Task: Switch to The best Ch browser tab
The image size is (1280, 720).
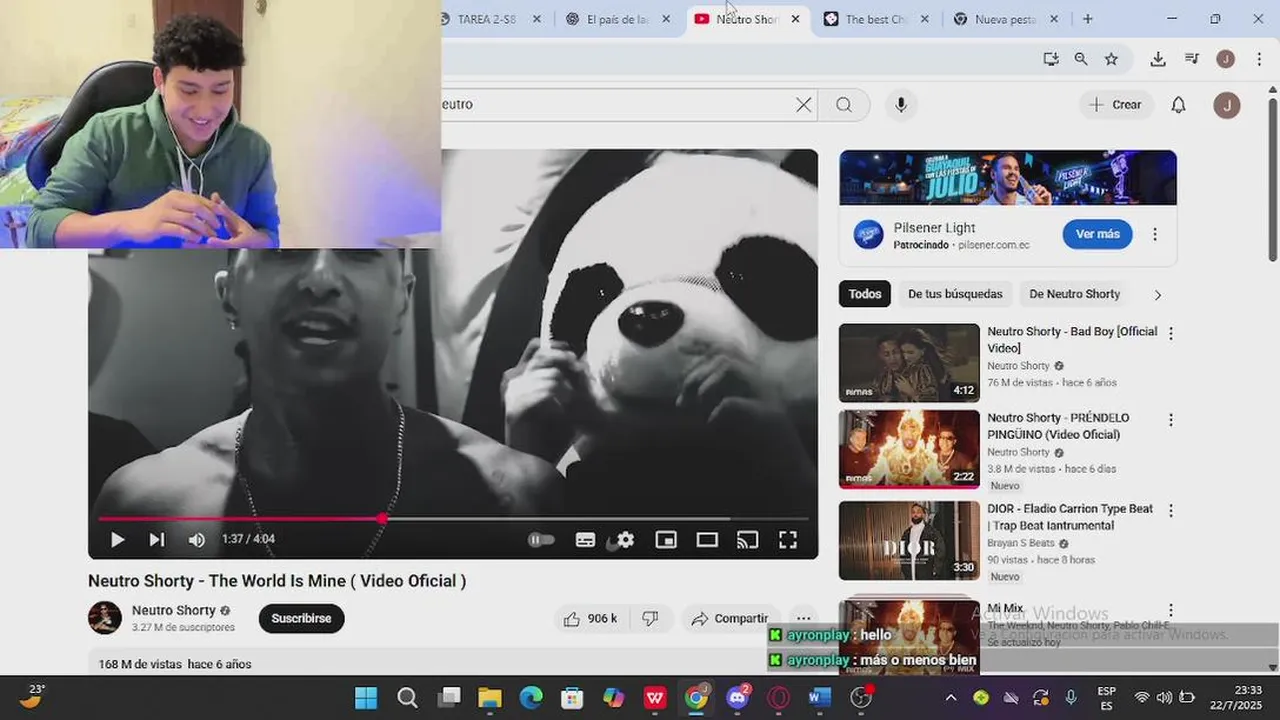Action: tap(877, 19)
